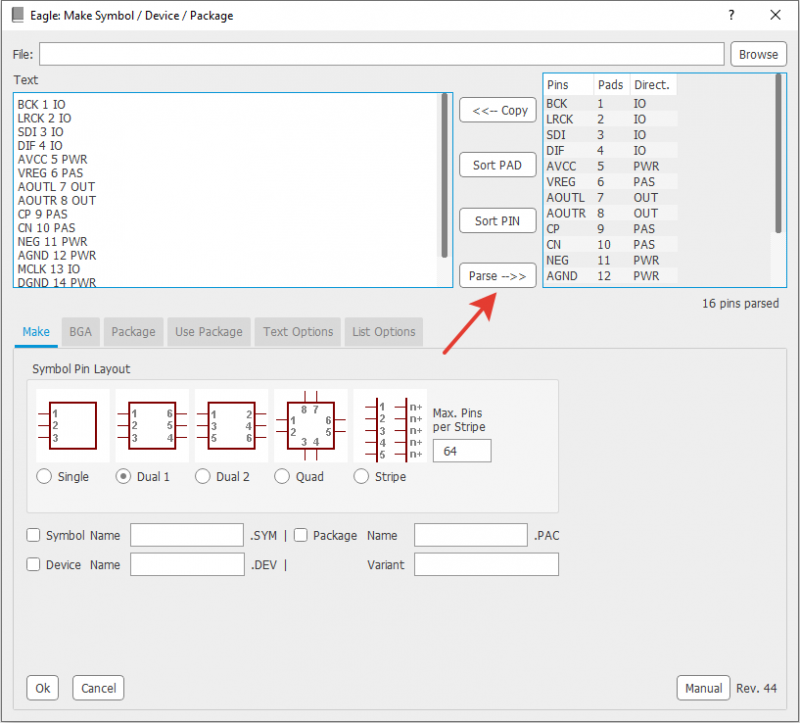Click the Pins column header
This screenshot has width=800, height=723.
(568, 85)
